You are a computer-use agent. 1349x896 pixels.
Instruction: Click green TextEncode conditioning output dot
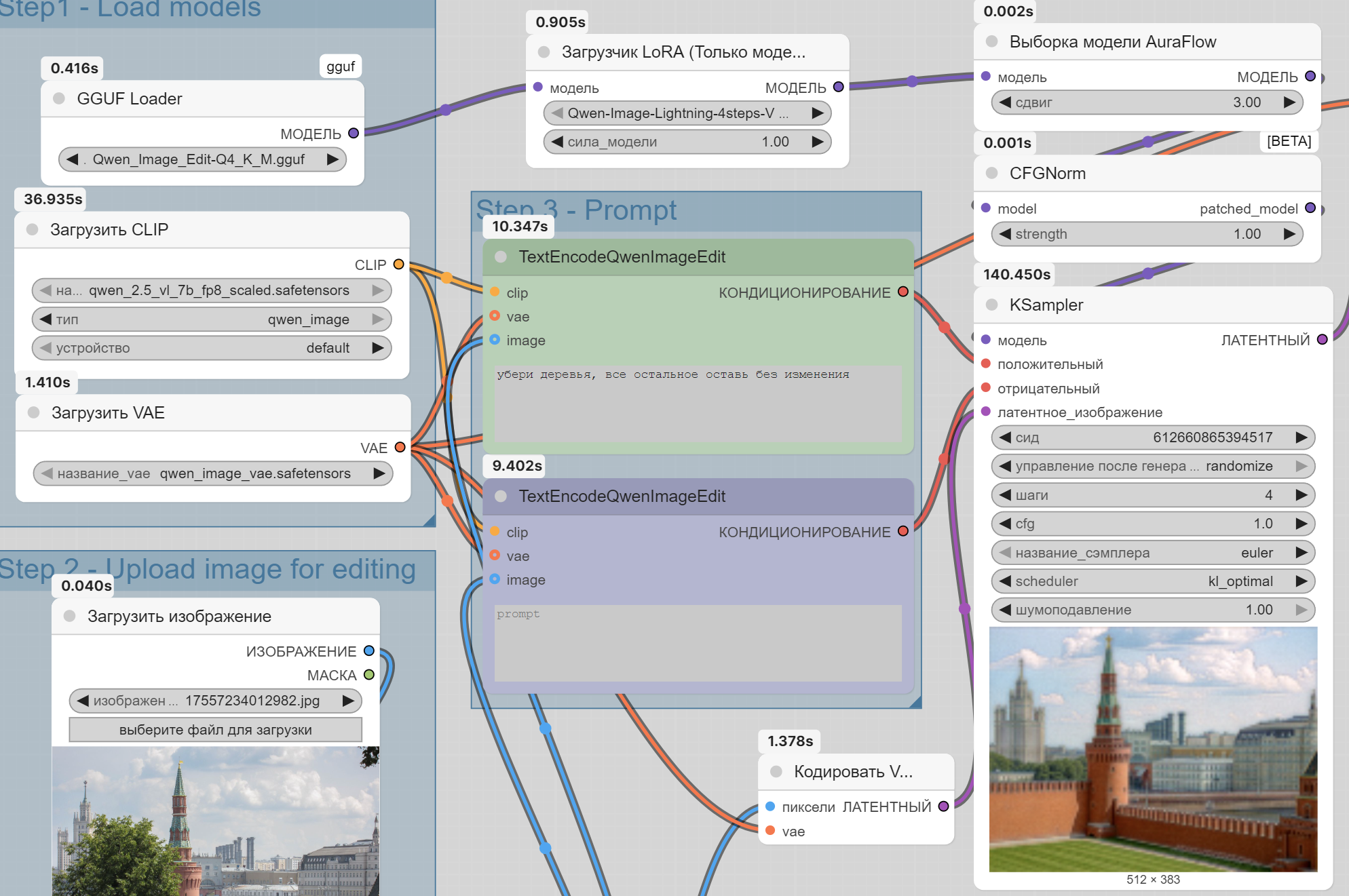903,292
